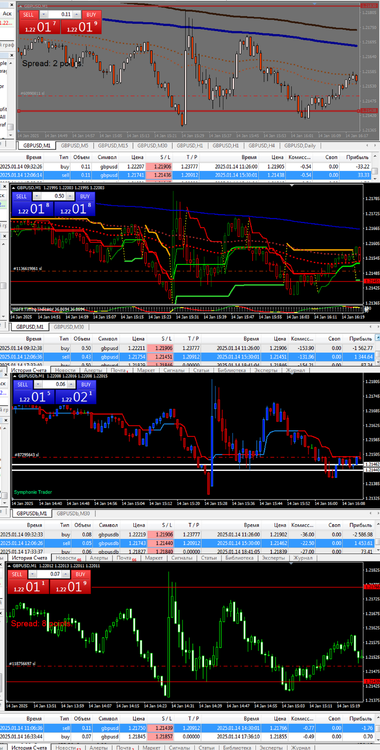Select the GBPUSDb,M1 chart tab
This screenshot has width=380, height=750.
point(32,513)
